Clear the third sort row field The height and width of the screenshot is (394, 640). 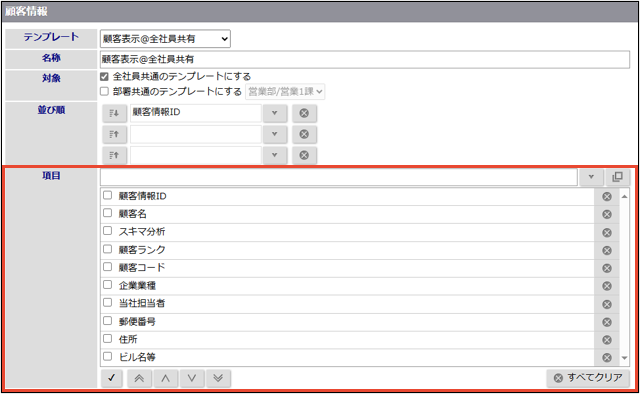click(x=304, y=155)
